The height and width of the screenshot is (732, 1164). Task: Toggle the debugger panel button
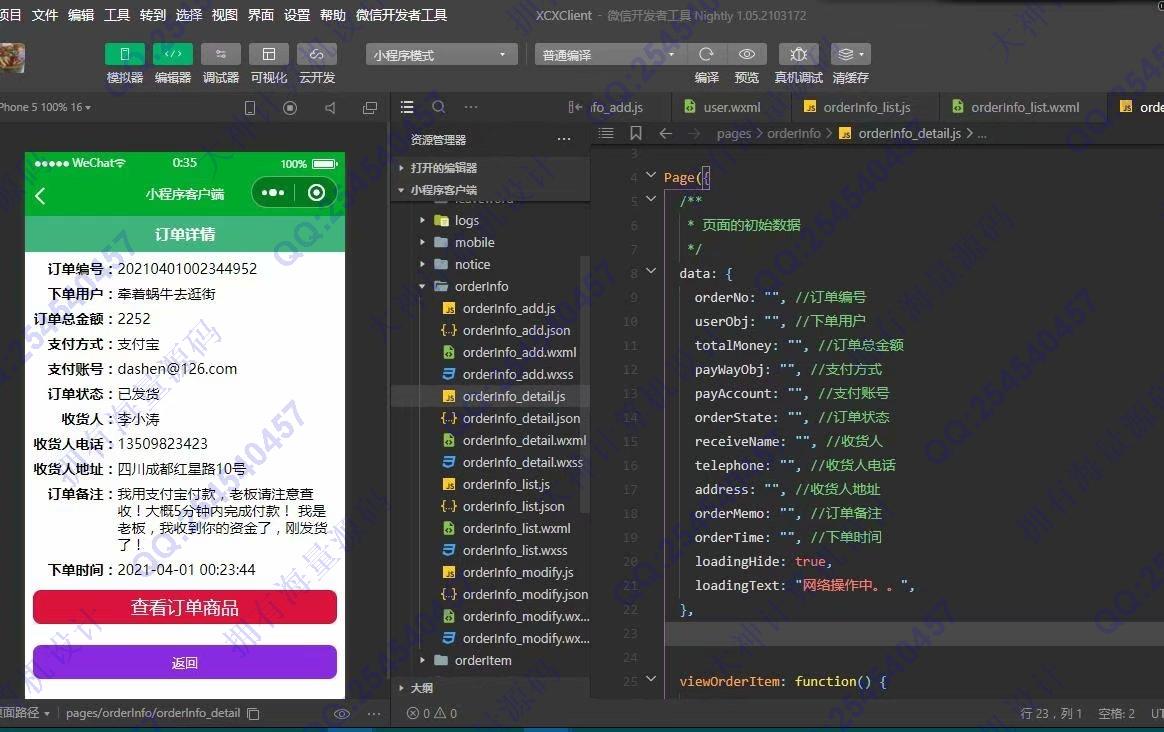click(220, 54)
